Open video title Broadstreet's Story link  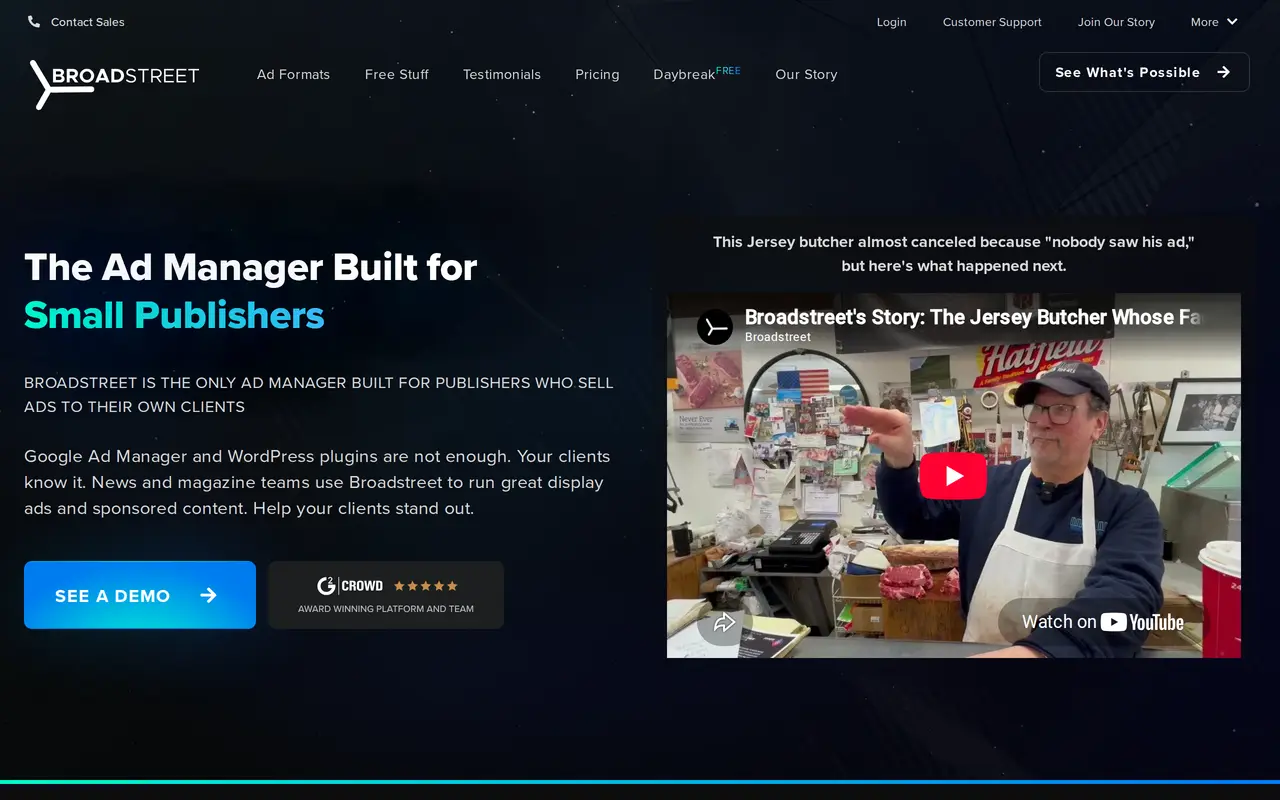point(972,317)
